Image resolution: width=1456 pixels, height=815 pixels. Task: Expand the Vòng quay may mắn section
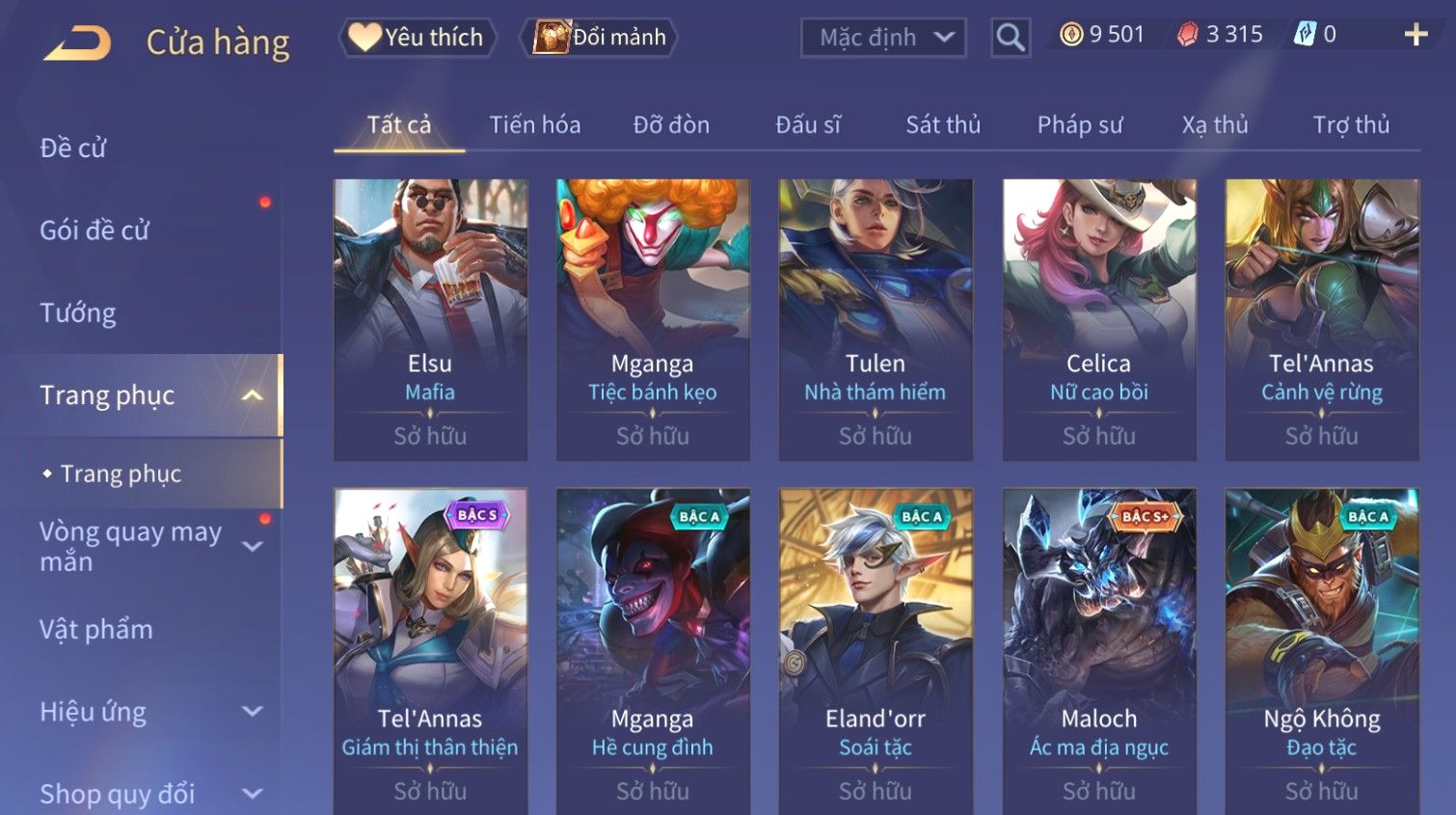[253, 547]
